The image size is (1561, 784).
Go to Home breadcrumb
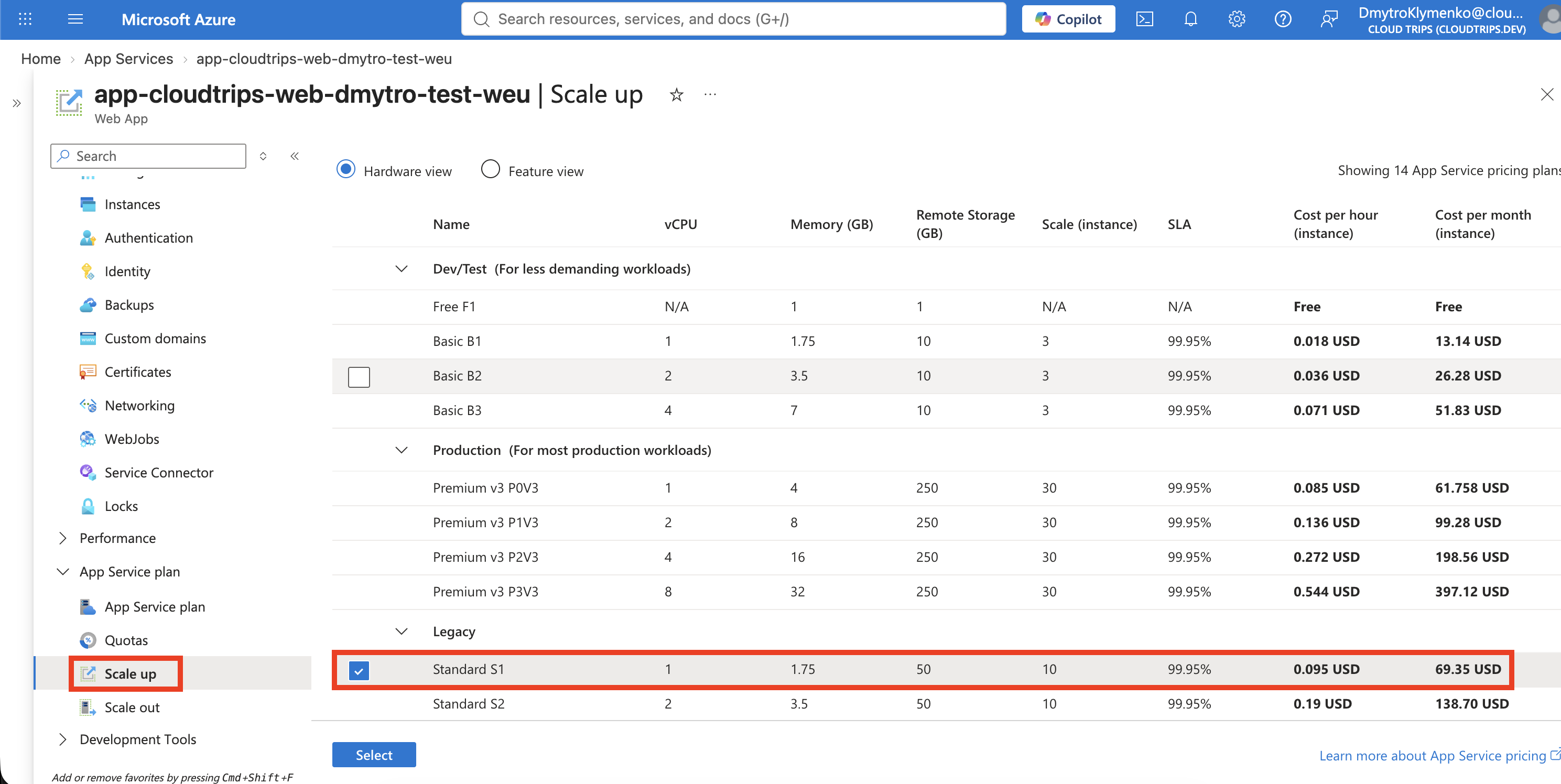pos(40,59)
